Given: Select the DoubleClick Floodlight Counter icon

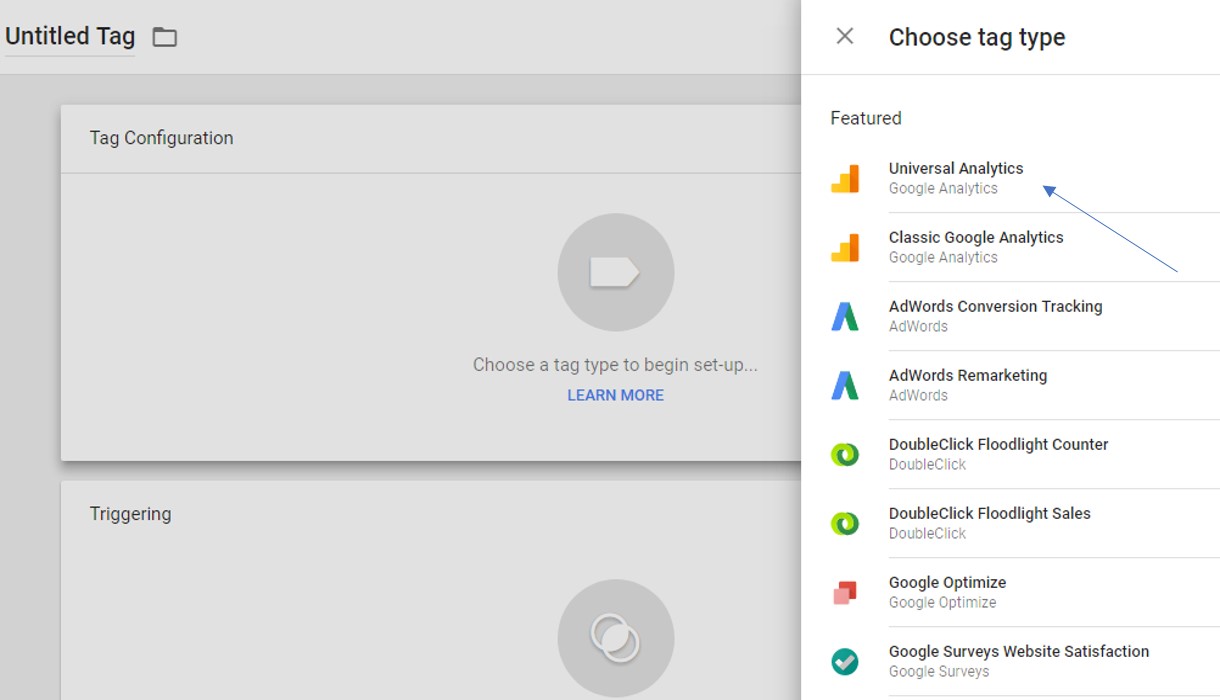Looking at the screenshot, I should point(845,454).
